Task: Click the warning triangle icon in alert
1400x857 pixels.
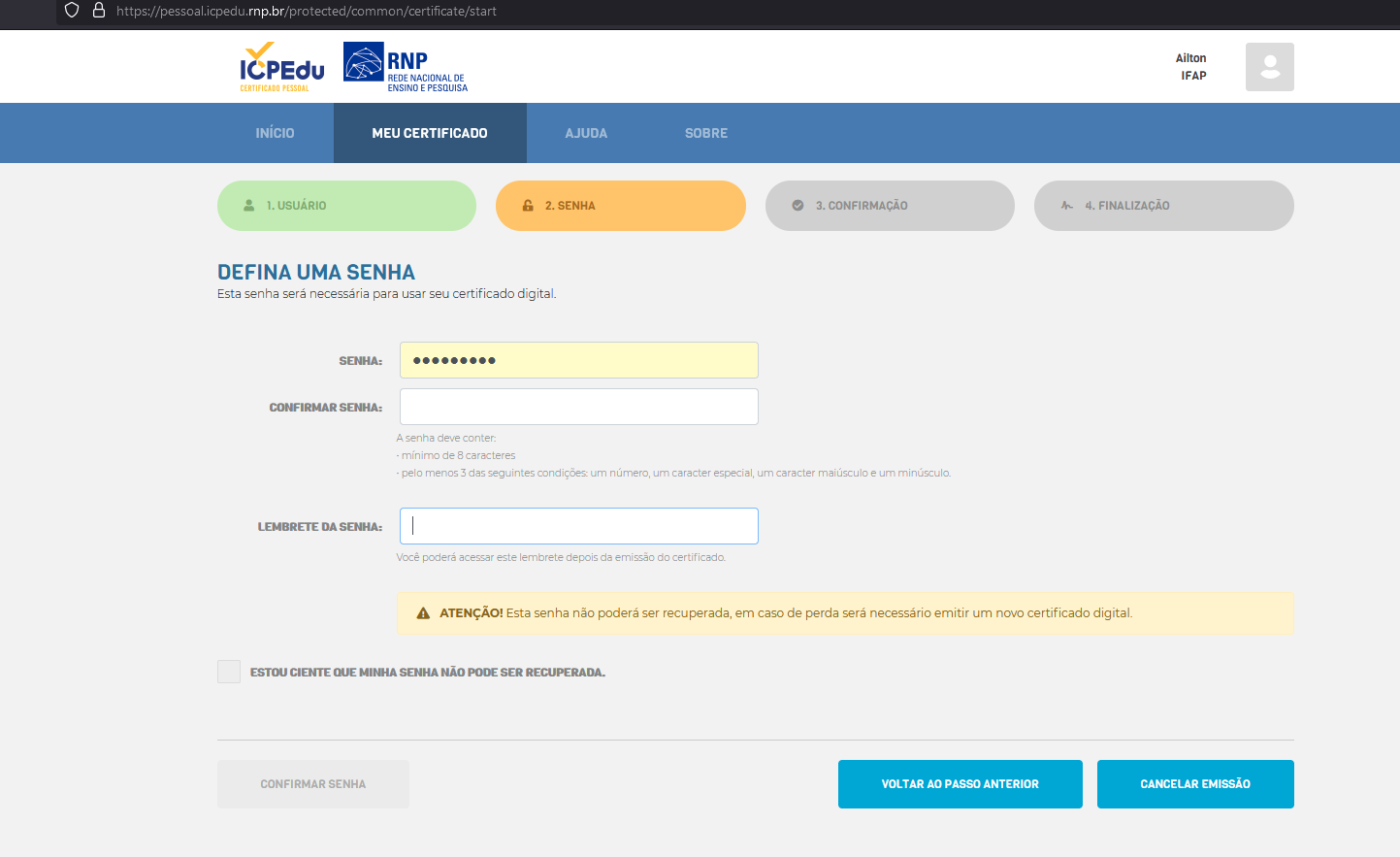Action: pos(423,613)
